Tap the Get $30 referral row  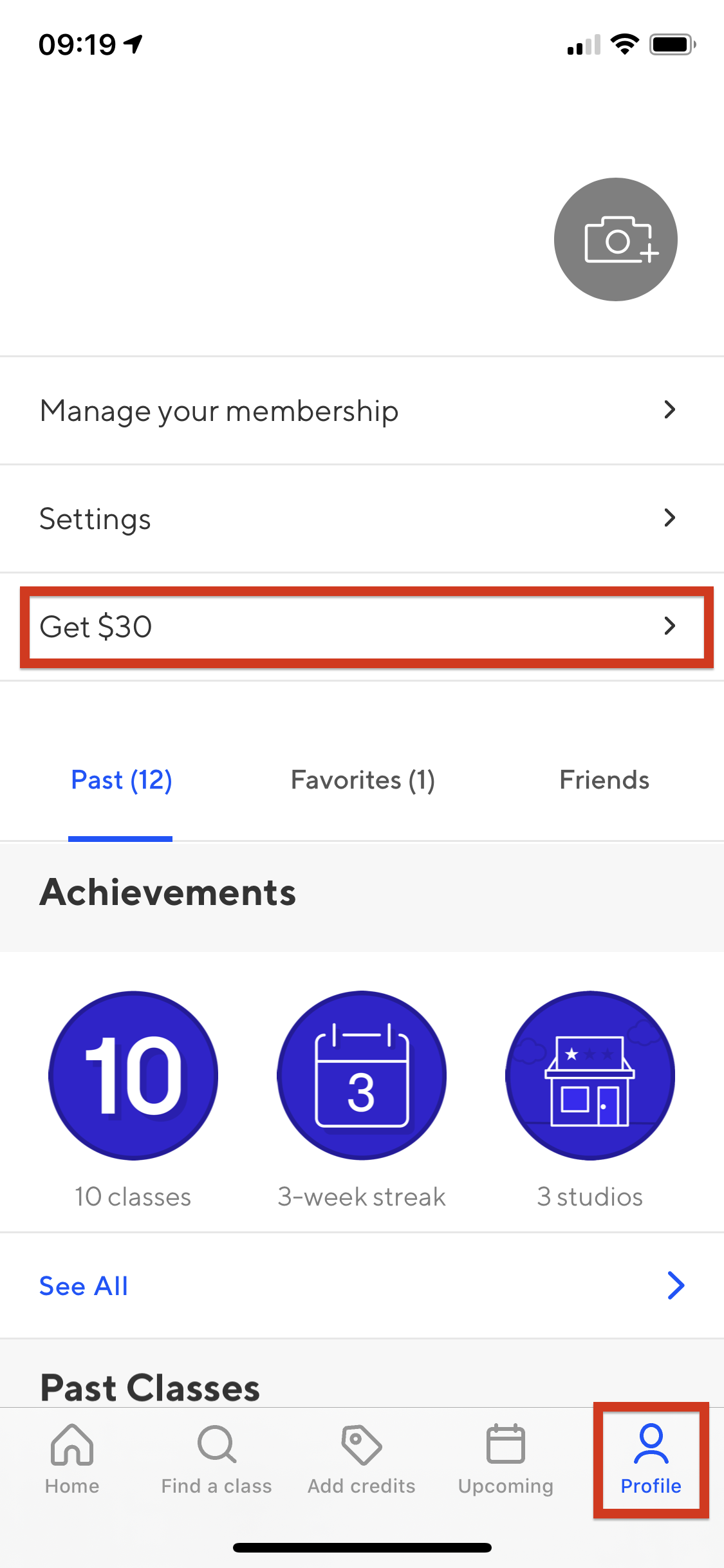[x=362, y=626]
